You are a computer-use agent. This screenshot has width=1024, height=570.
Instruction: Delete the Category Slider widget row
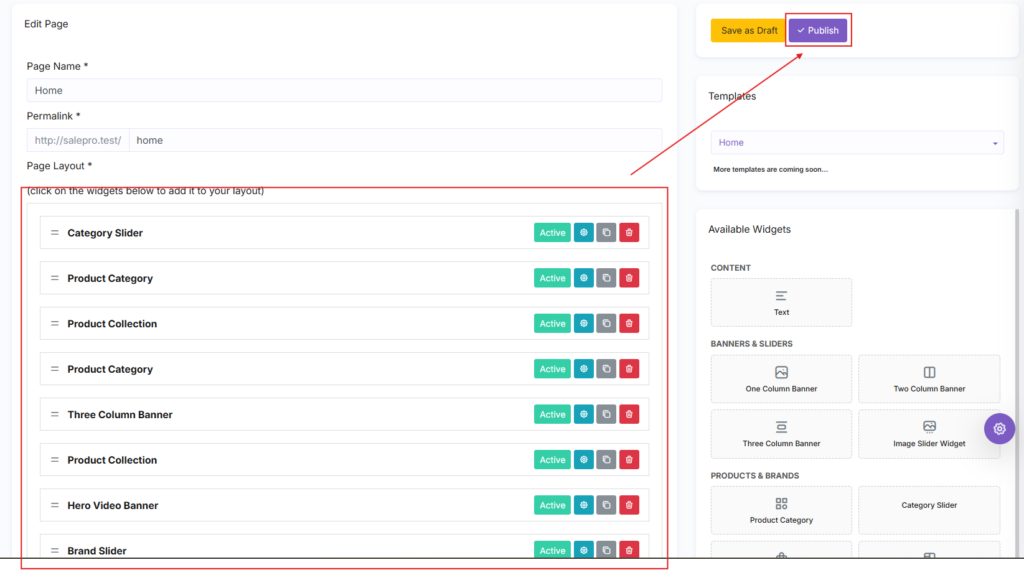pos(629,232)
